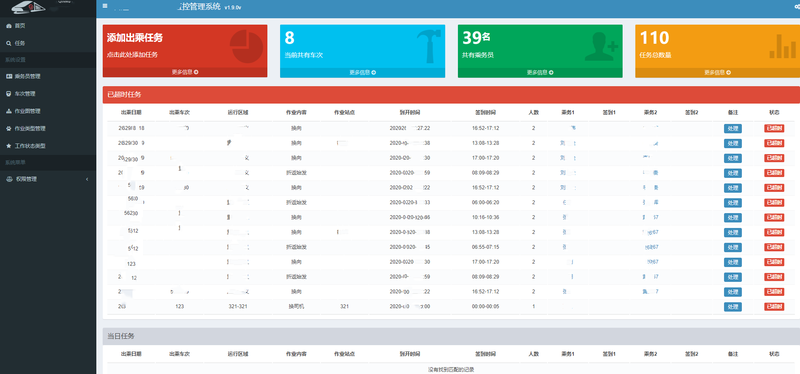The height and width of the screenshot is (374, 800).
Task: Click the paw icon for 作业类型管理
Action: click(x=9, y=129)
